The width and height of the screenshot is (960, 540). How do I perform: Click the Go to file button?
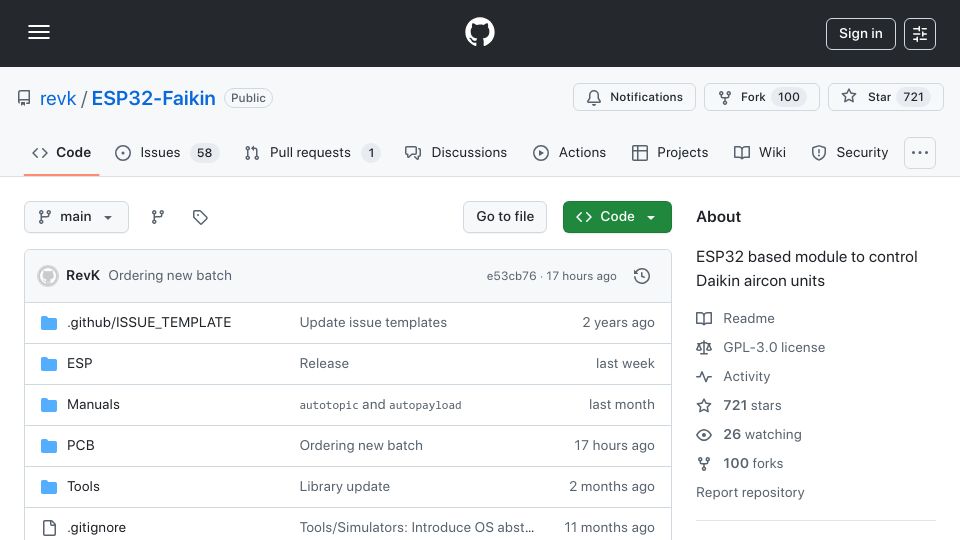pos(505,217)
